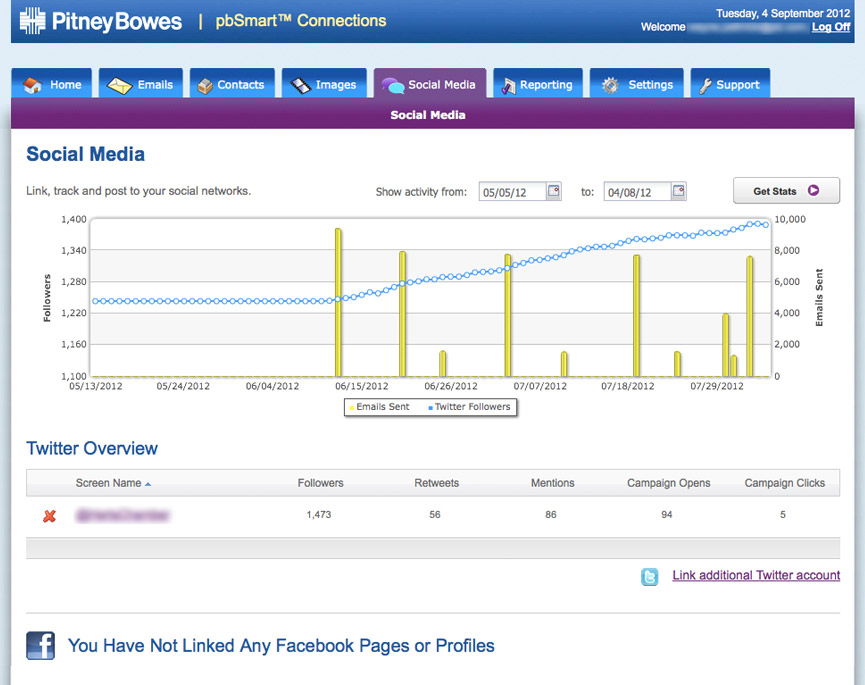Viewport: 865px width, 685px height.
Task: Click the Retweets column header
Action: (436, 483)
